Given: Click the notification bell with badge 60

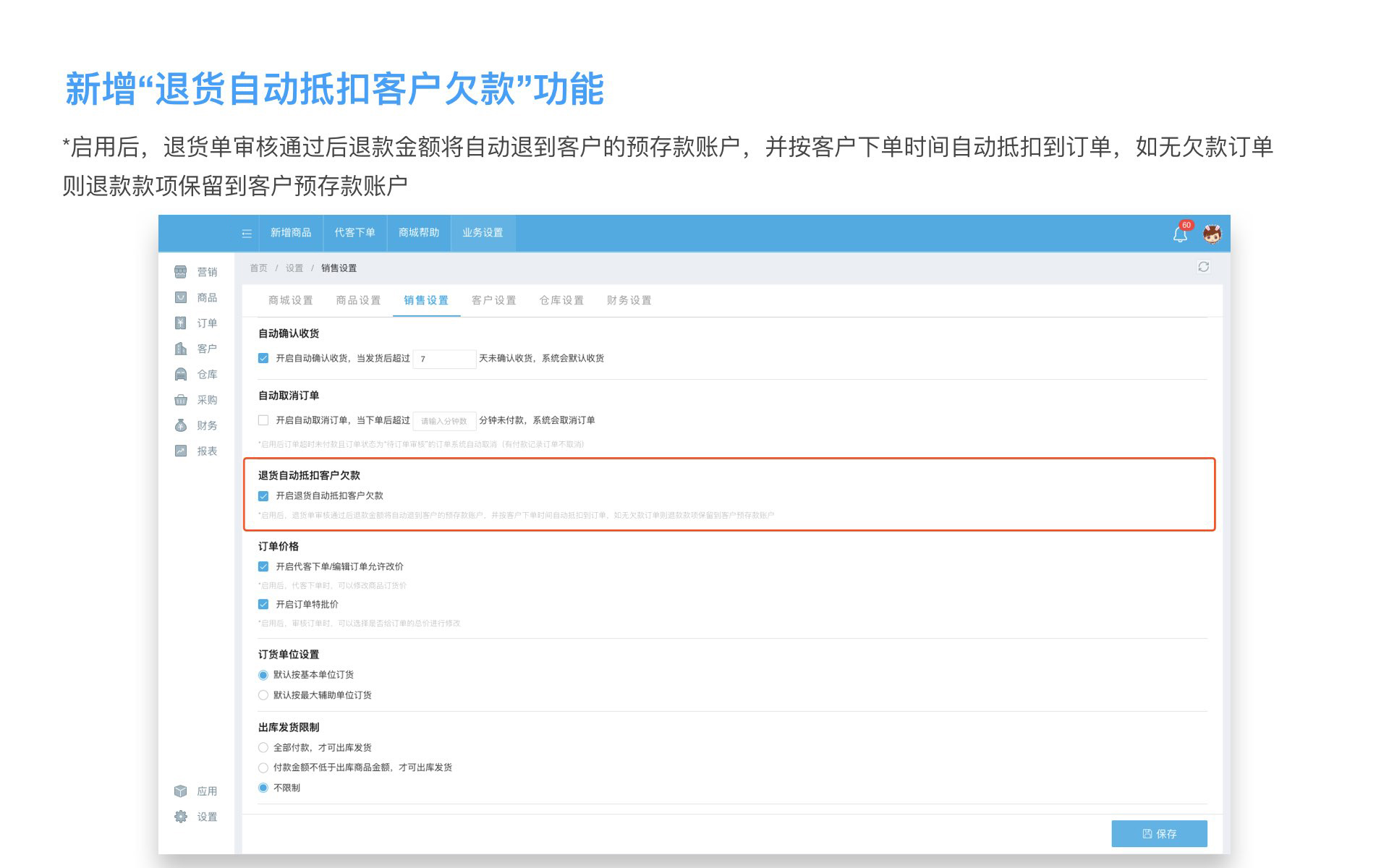Looking at the screenshot, I should (1180, 234).
